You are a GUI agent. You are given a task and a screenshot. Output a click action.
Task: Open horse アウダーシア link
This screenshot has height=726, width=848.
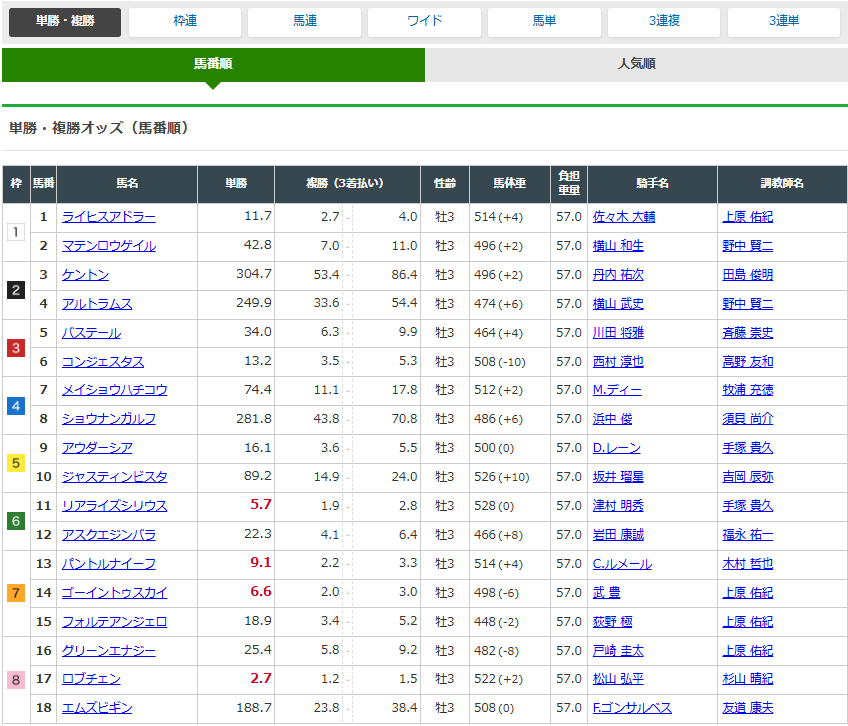pos(97,448)
